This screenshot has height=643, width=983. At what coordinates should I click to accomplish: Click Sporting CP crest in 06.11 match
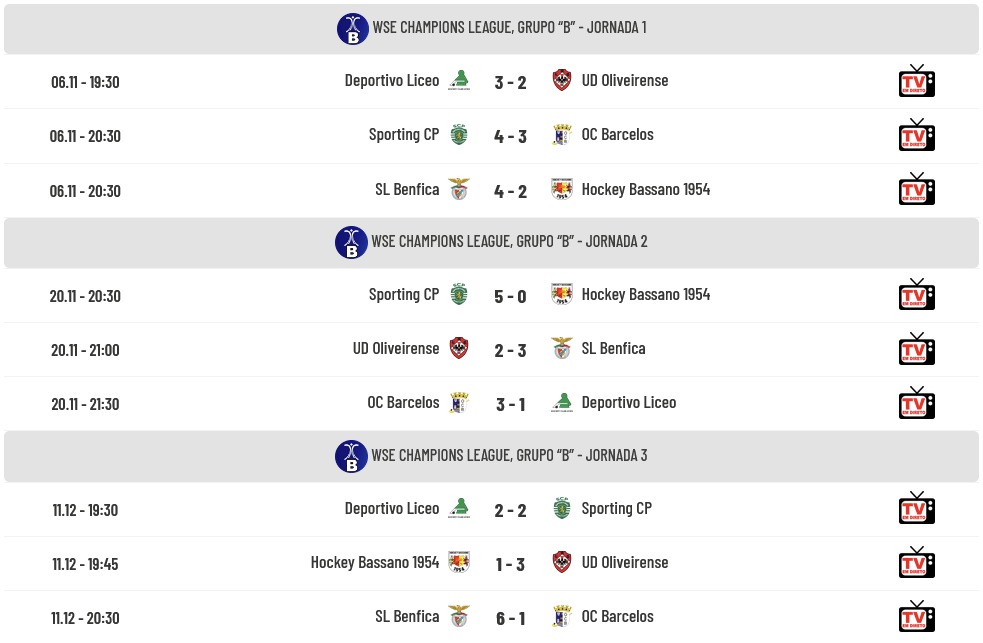[459, 135]
